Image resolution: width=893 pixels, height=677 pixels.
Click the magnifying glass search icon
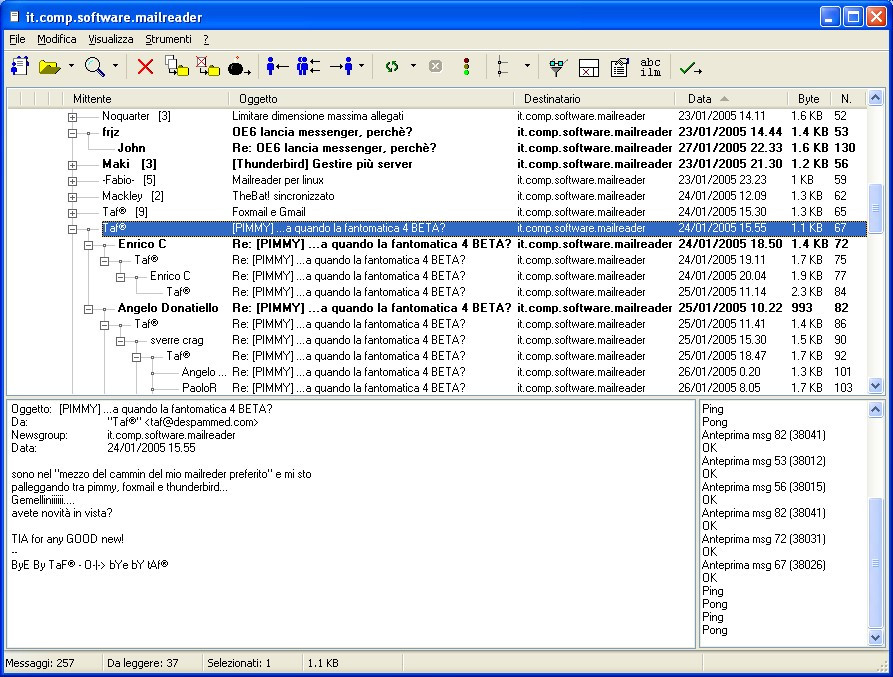95,67
